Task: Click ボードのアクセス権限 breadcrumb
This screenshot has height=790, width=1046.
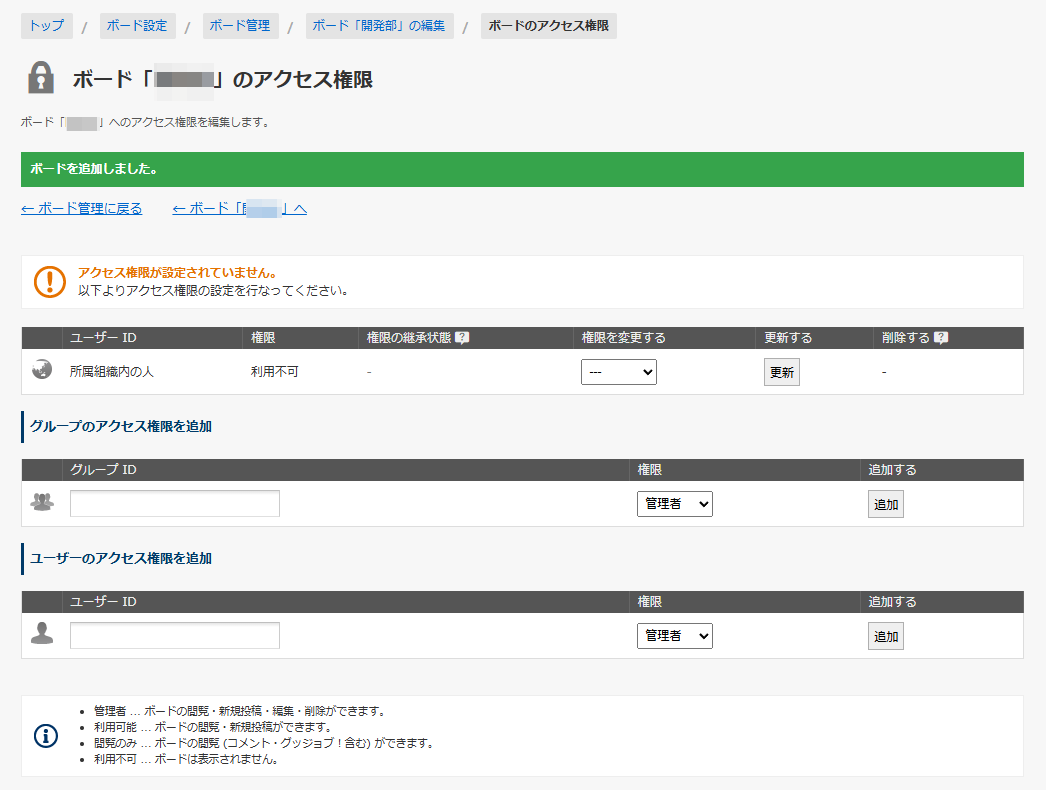Action: click(x=548, y=26)
